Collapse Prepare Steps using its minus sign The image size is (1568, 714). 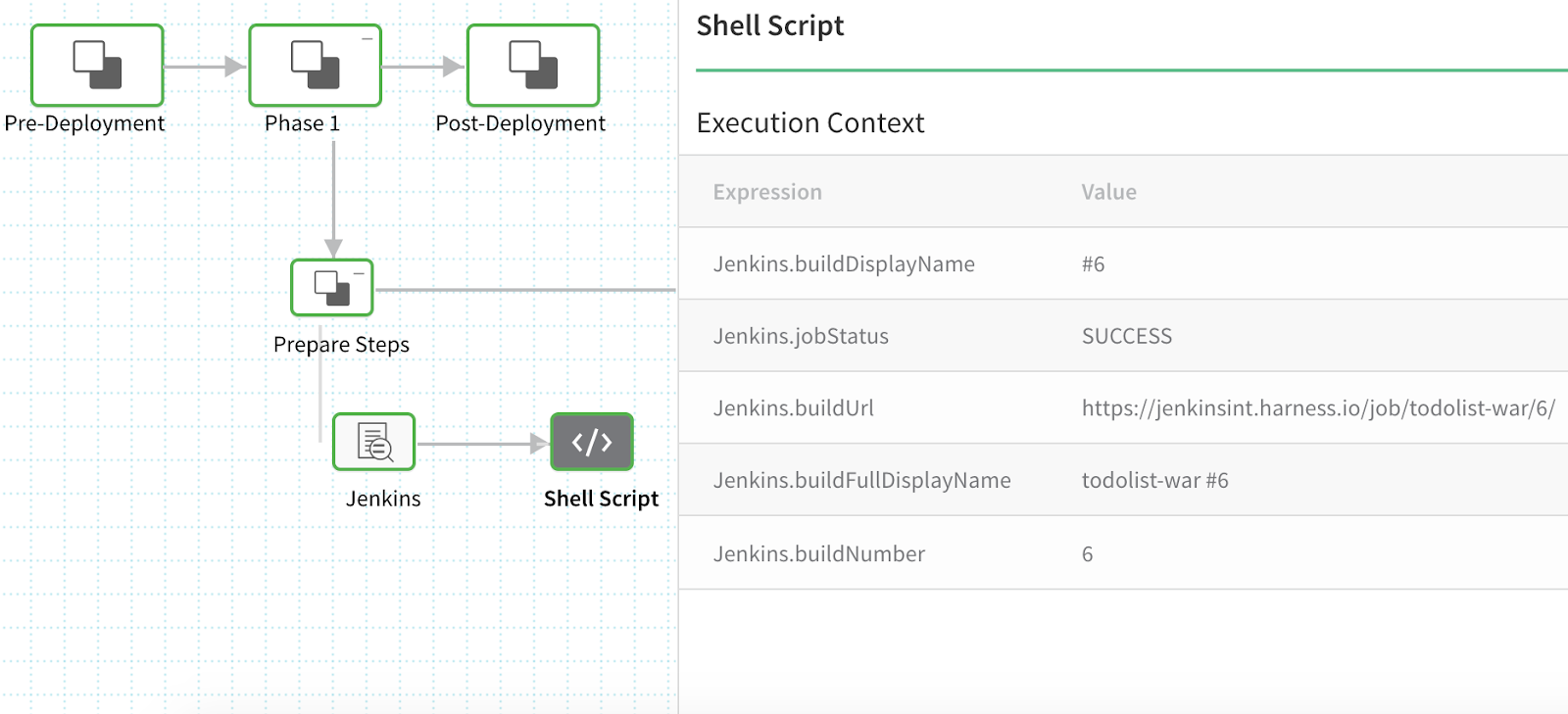coord(359,273)
